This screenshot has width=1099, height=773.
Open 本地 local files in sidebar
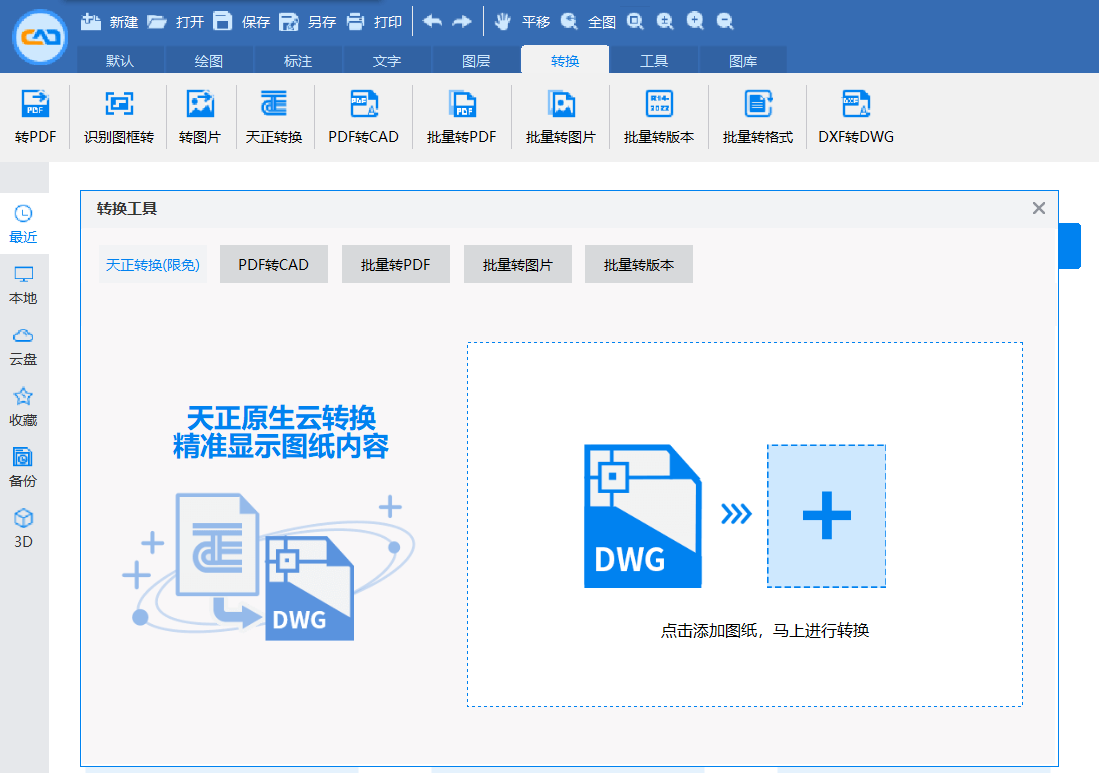coord(23,285)
